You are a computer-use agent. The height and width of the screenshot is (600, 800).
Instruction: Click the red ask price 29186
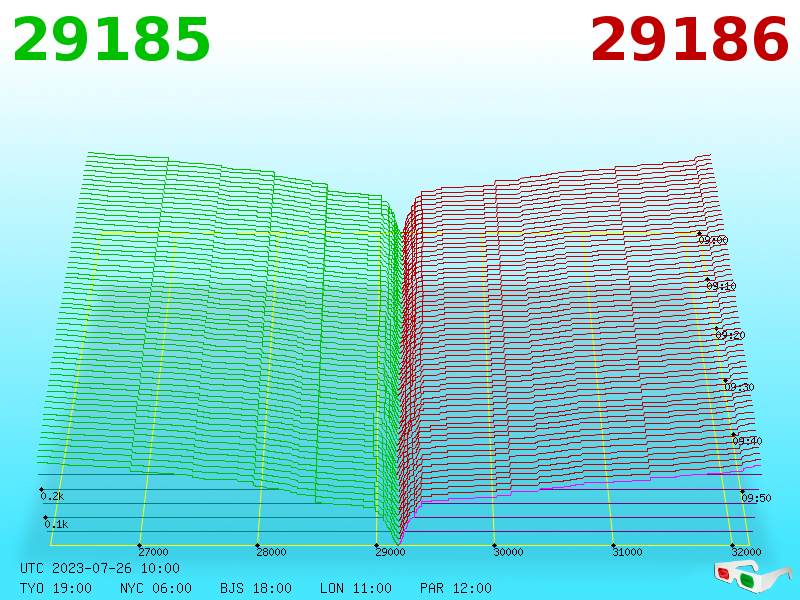pos(689,39)
